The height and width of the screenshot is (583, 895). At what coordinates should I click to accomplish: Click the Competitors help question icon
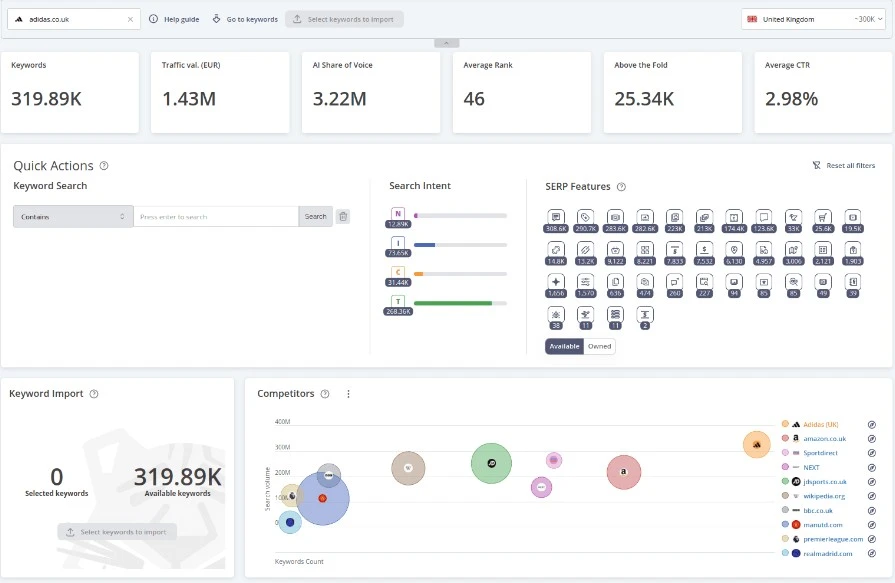coord(325,393)
